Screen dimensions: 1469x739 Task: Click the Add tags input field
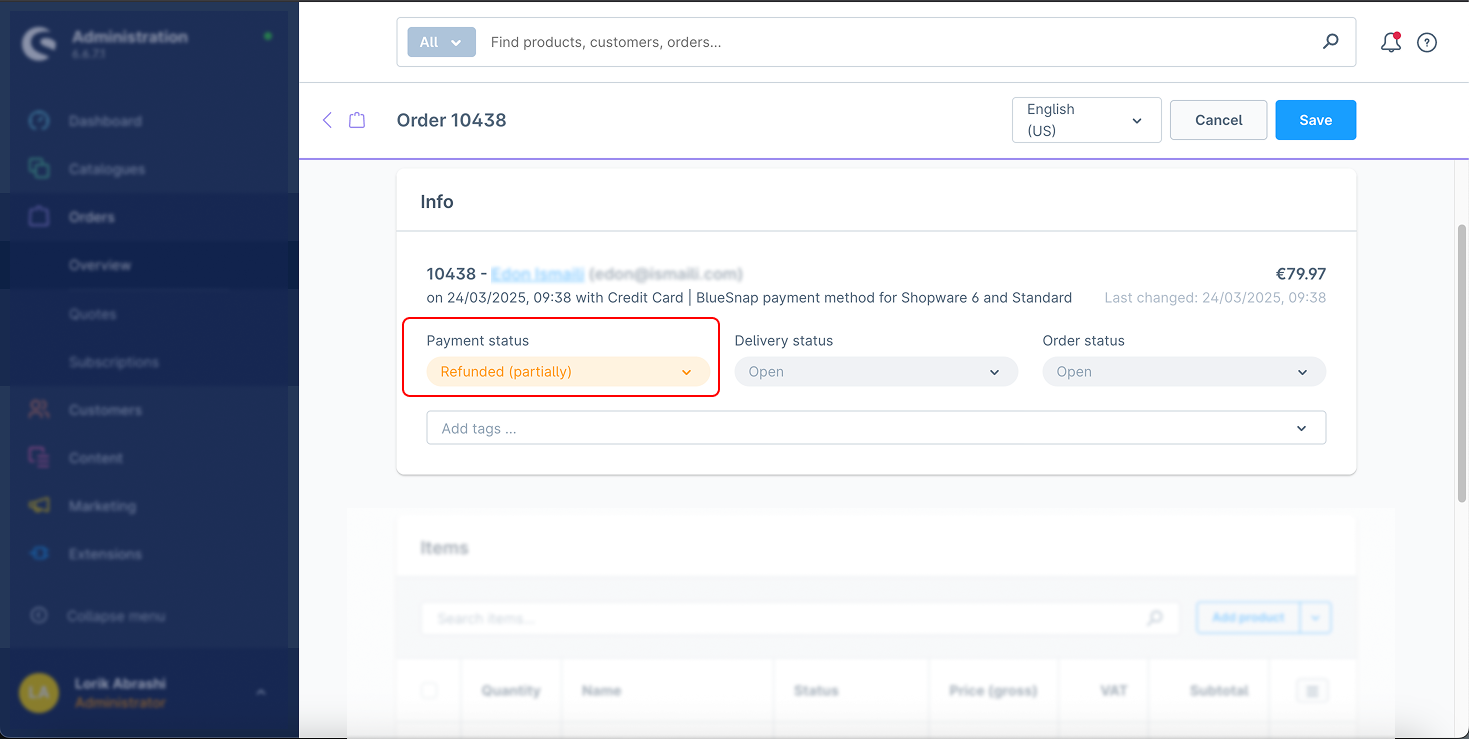pyautogui.click(x=860, y=428)
